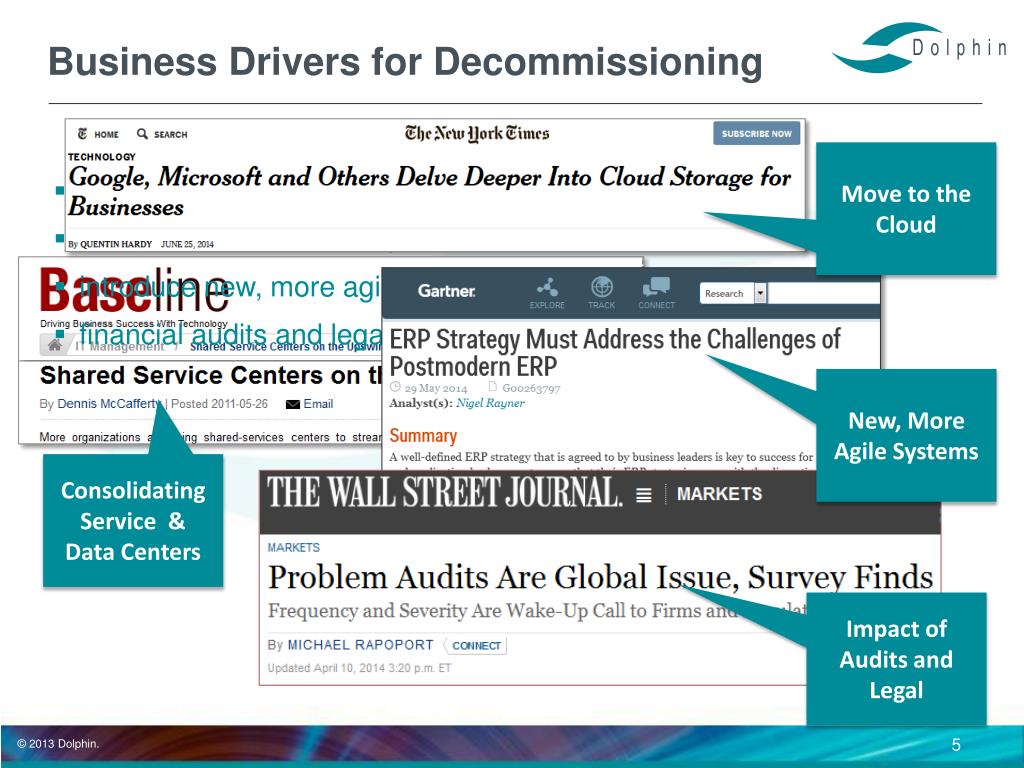
Task: Click the Gartner search input field
Action: (x=823, y=293)
